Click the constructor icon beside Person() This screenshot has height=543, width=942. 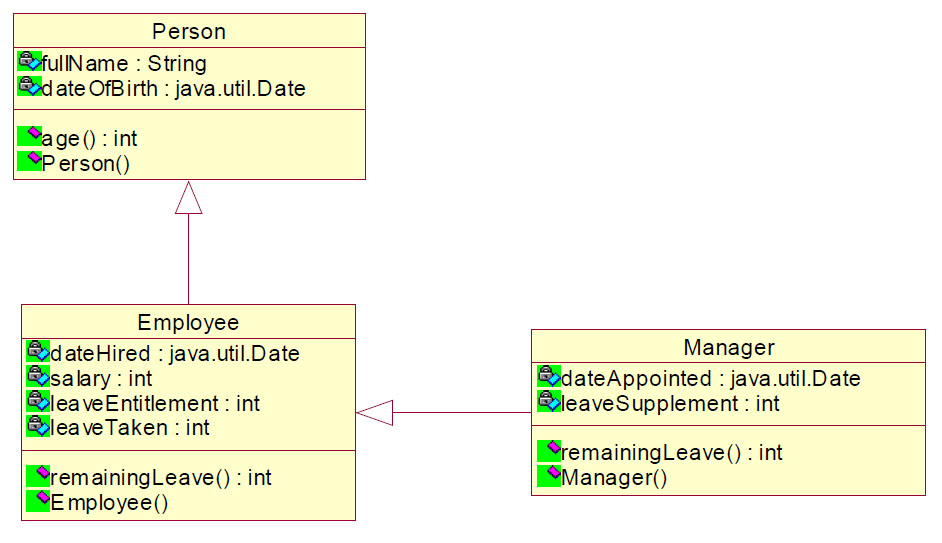[x=29, y=162]
